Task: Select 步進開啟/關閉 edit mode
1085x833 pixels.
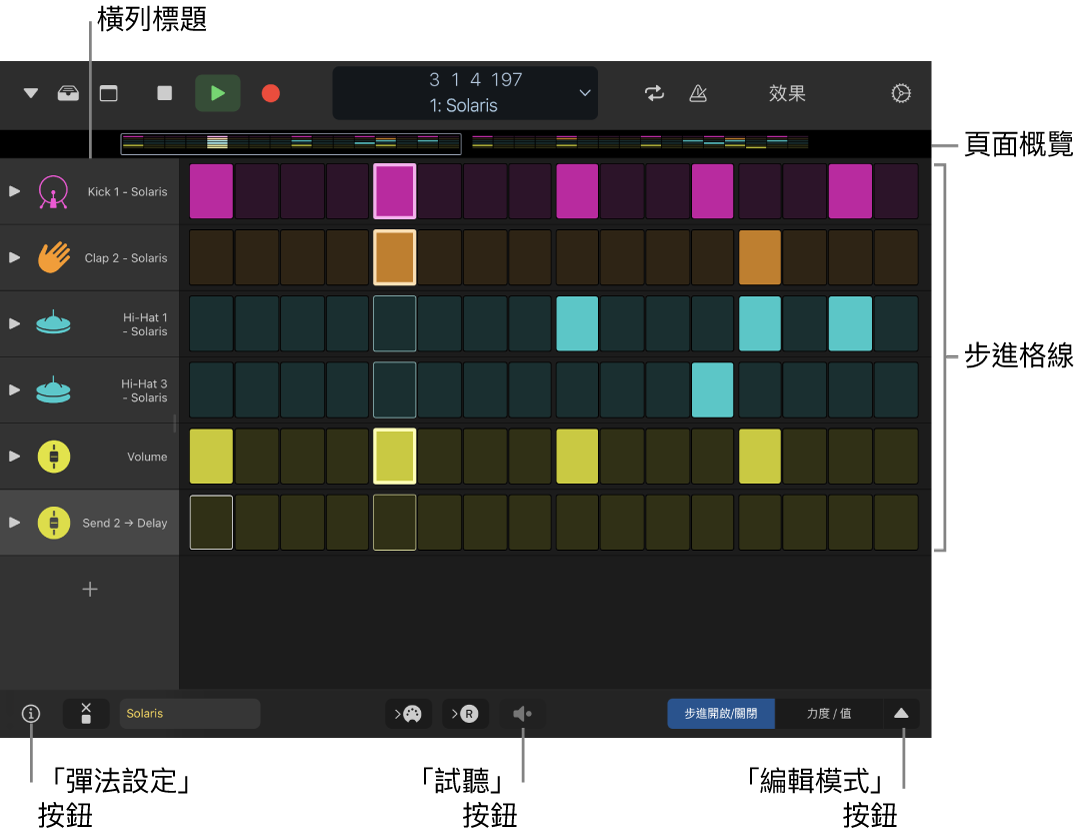Action: click(721, 713)
